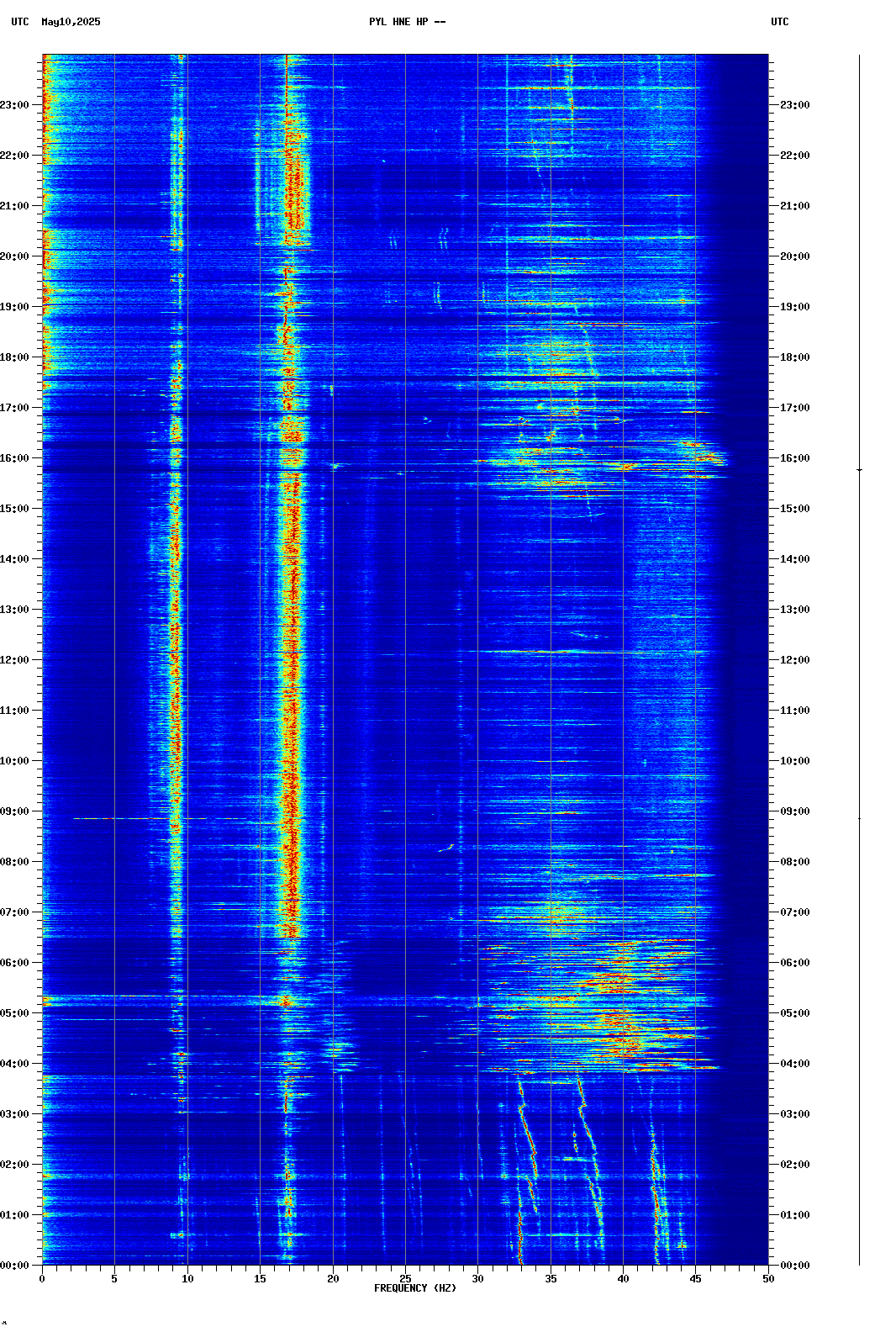Viewport: 896px width, 1332px height.
Task: Click the '25' frequency axis label
Action: pyautogui.click(x=405, y=1279)
